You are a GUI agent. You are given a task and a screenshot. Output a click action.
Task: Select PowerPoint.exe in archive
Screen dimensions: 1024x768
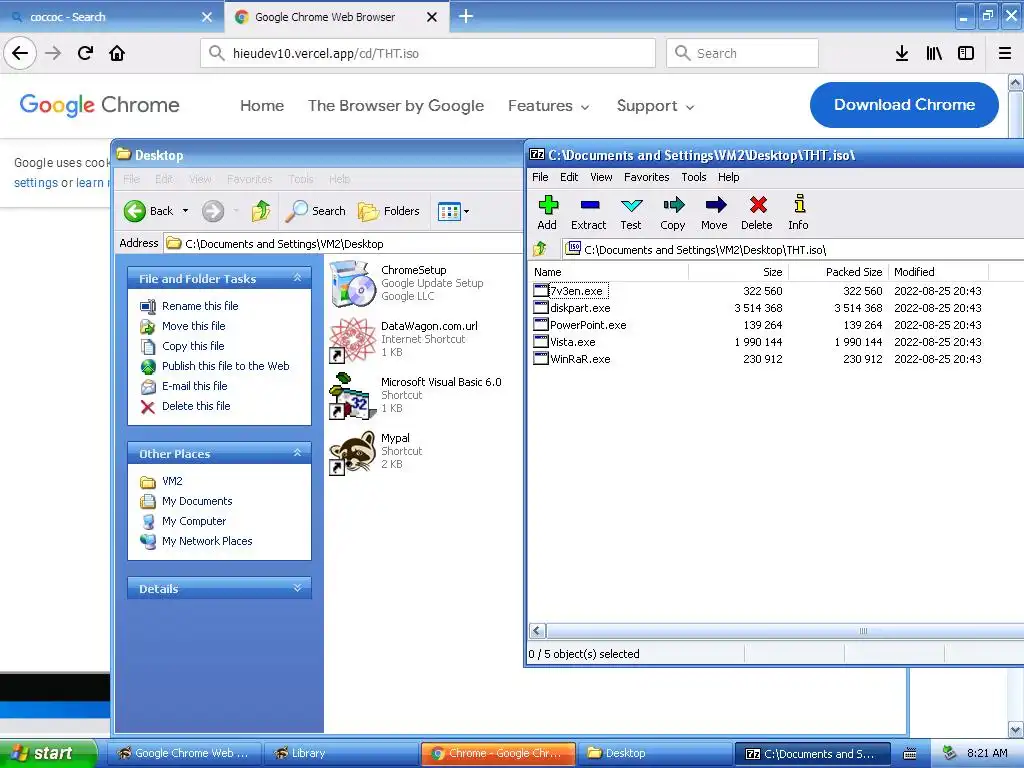(x=588, y=325)
